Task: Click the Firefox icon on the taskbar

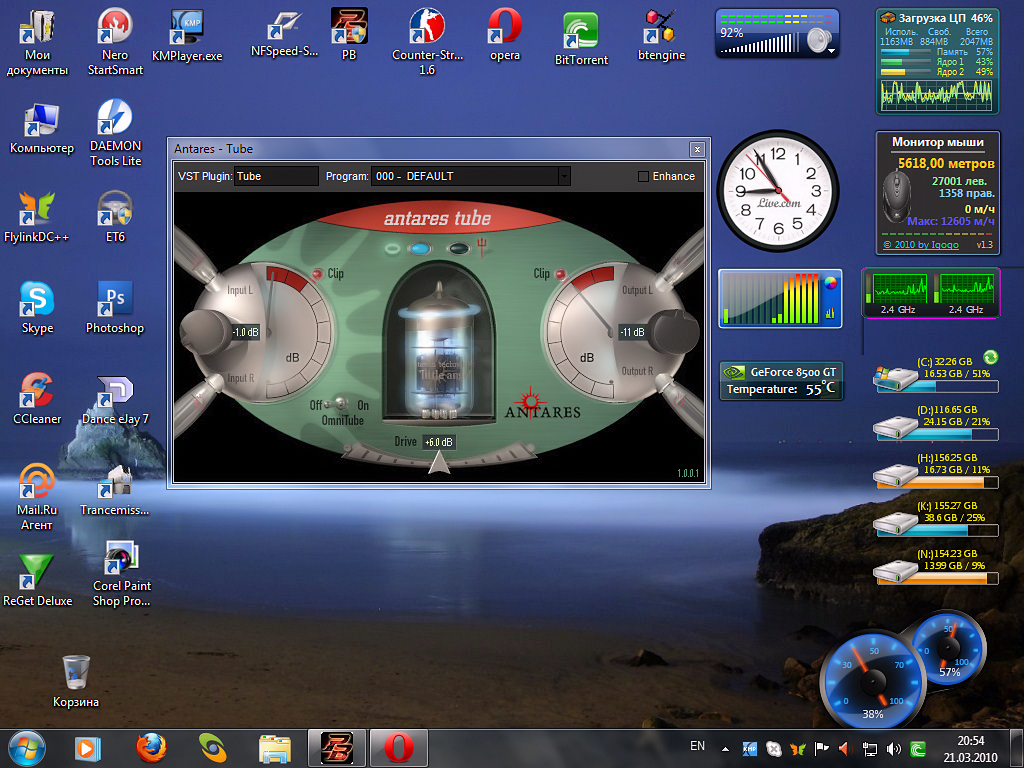Action: [x=151, y=747]
